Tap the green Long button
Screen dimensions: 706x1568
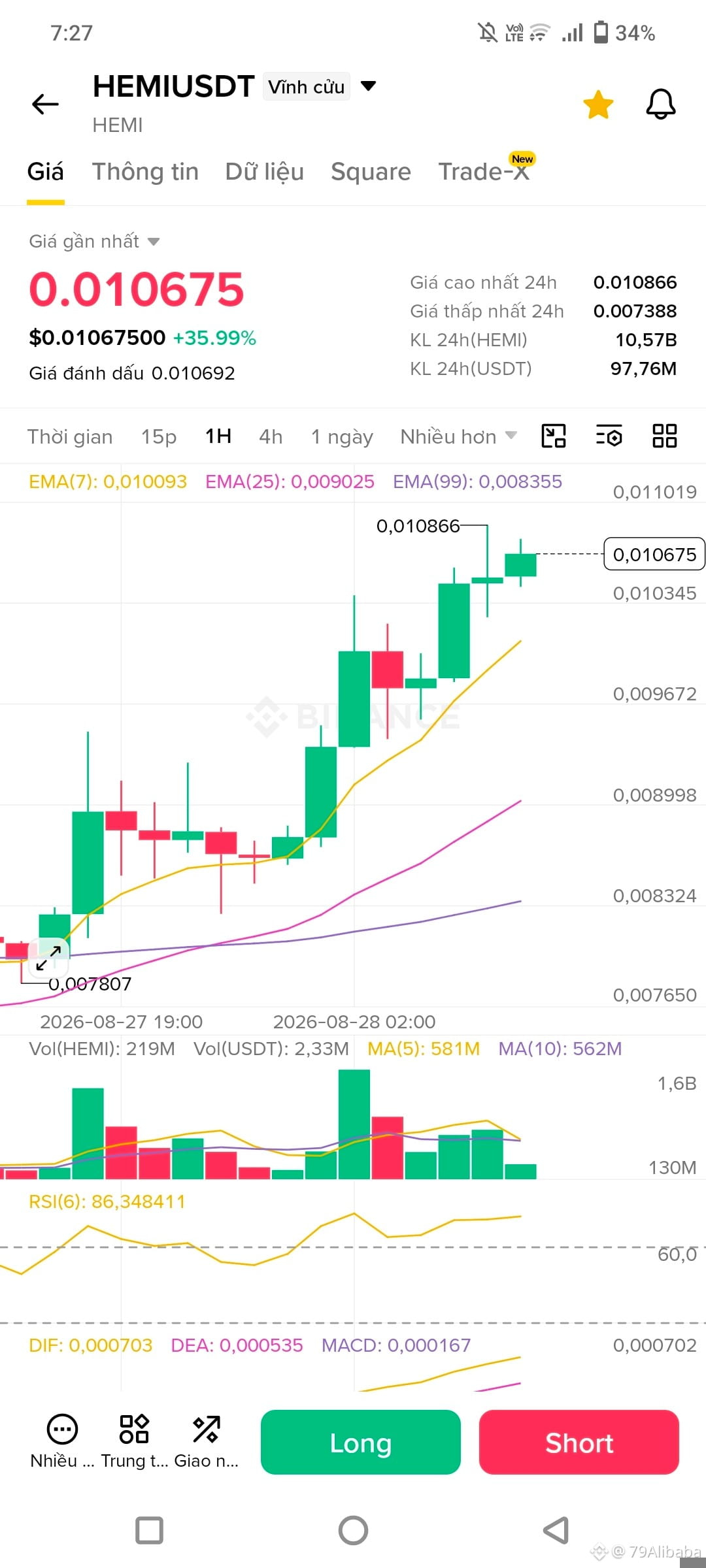point(361,1442)
